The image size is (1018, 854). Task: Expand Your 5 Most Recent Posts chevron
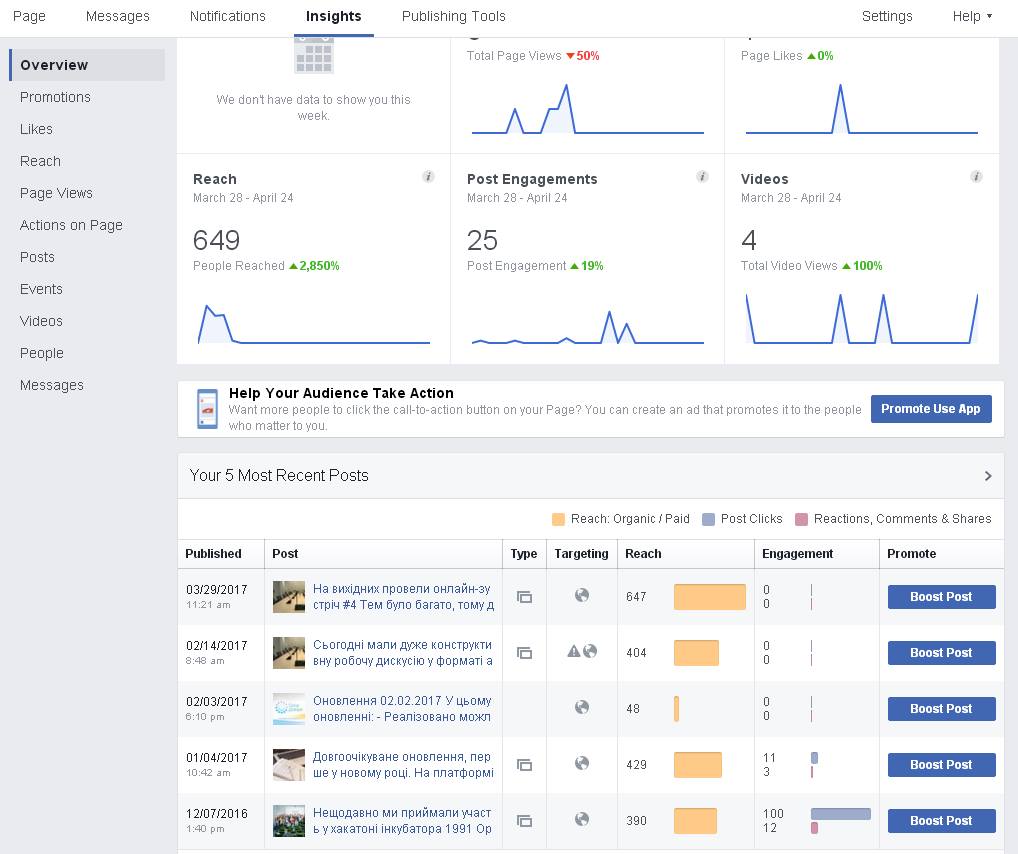988,476
